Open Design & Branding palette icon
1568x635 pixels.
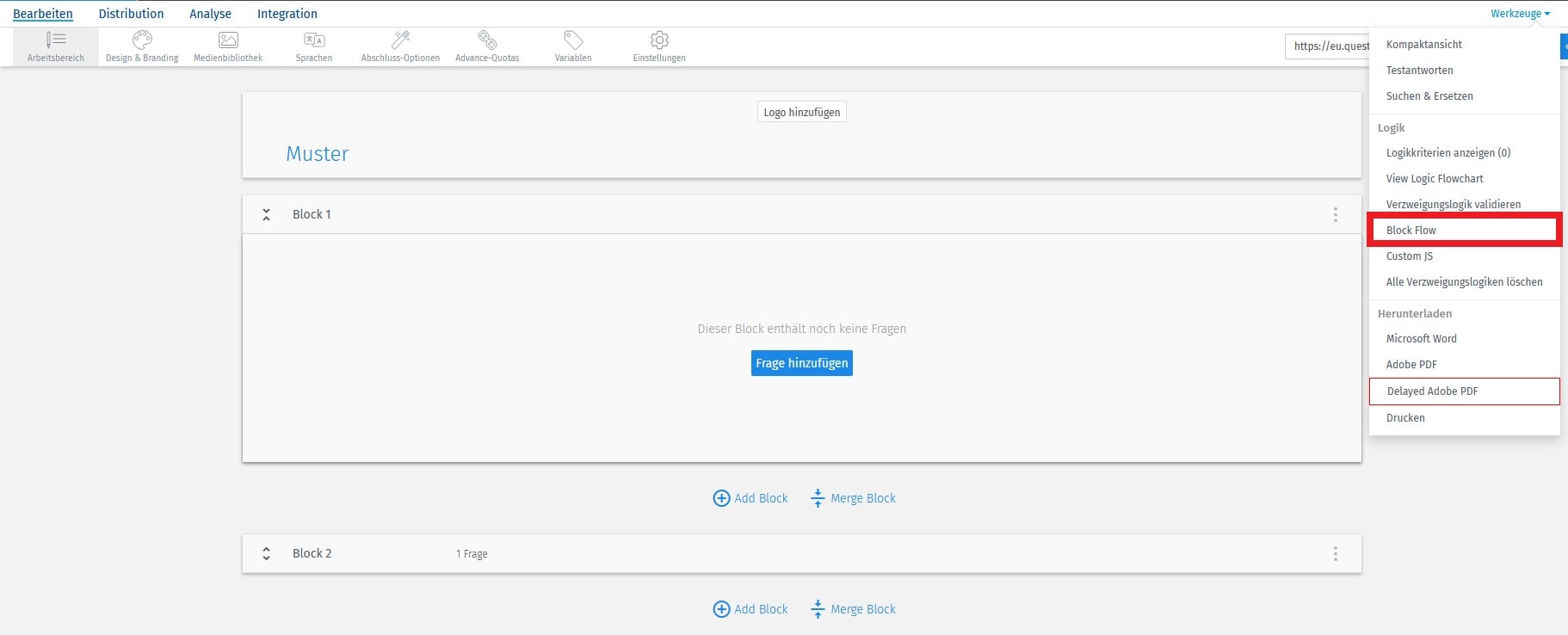[142, 40]
